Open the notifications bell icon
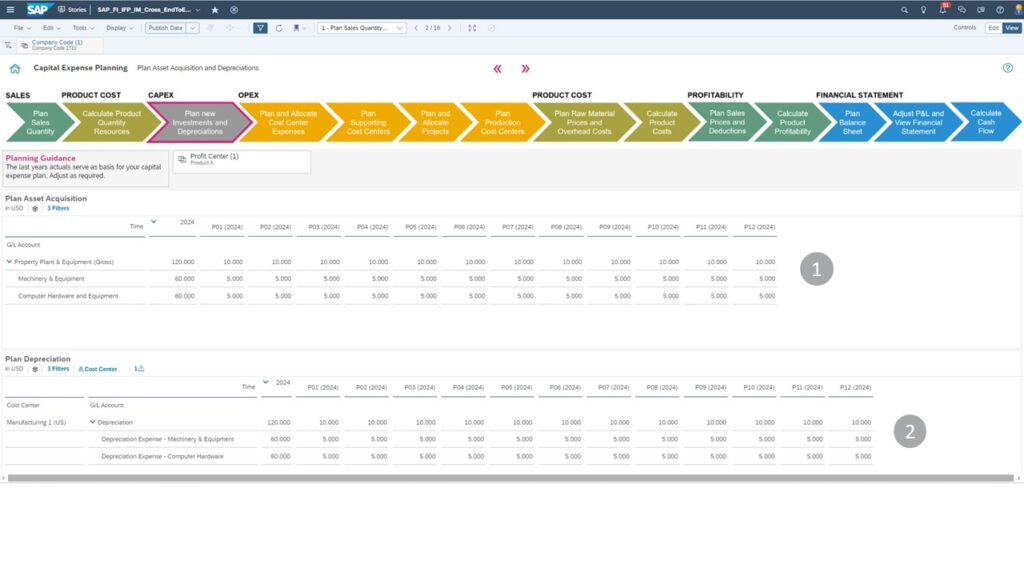Image resolution: width=1024 pixels, height=576 pixels. coord(942,9)
